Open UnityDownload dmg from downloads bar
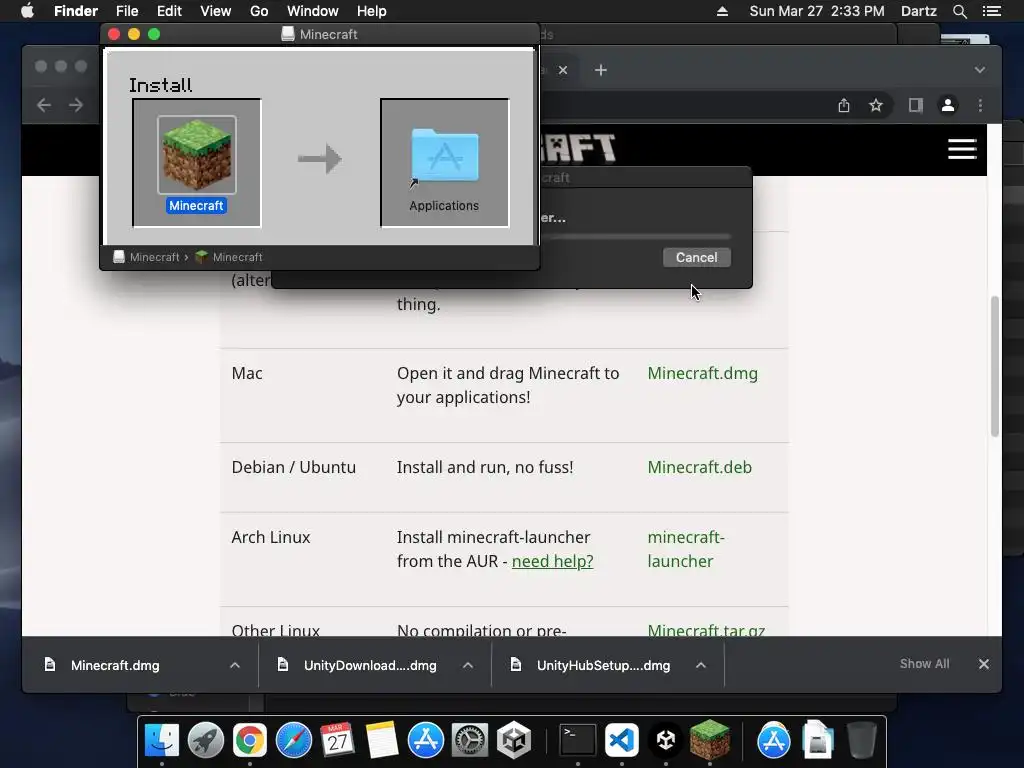 [x=370, y=665]
